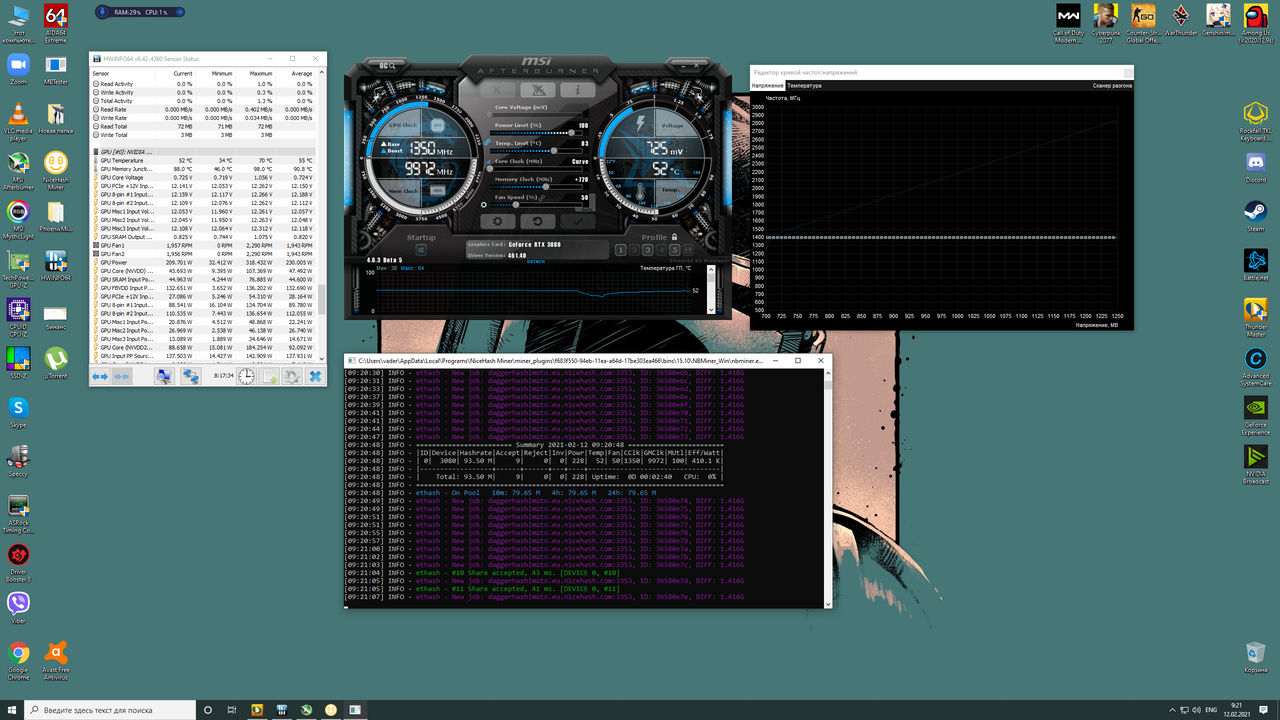Adjust the Temp. Limit slider
The height and width of the screenshot is (720, 1280).
pyautogui.click(x=536, y=151)
